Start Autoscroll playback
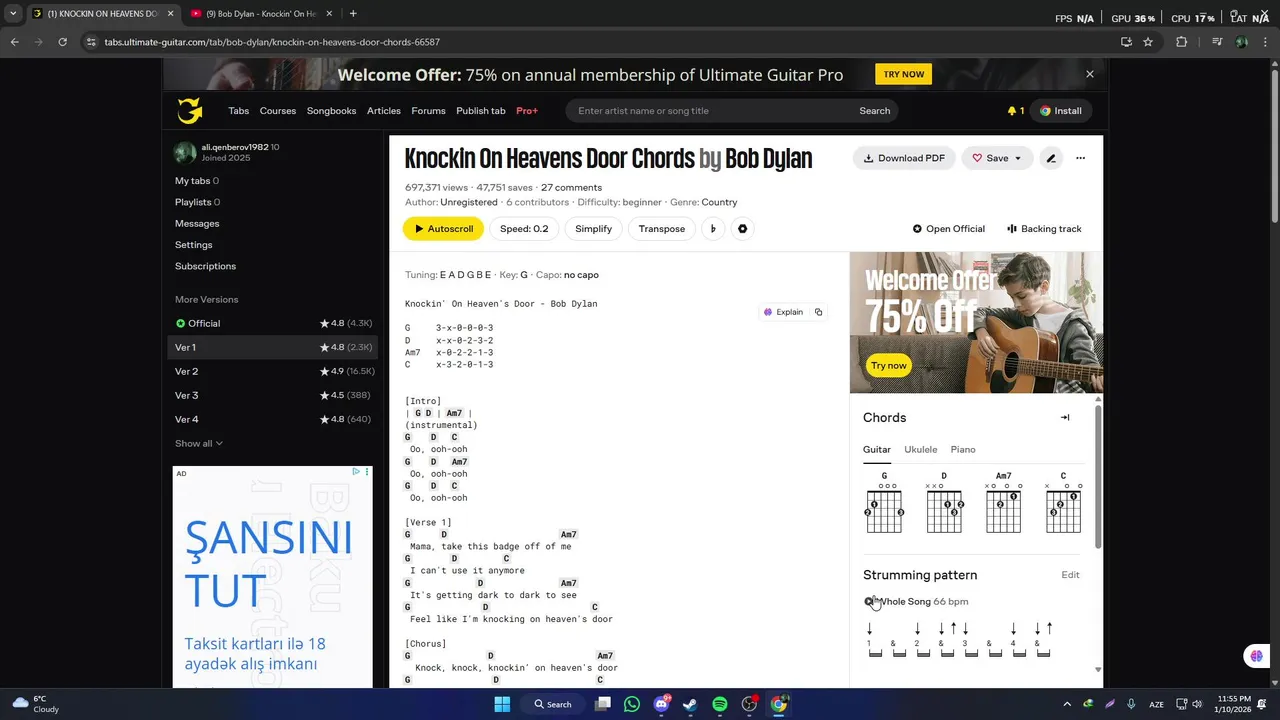The image size is (1280, 720). click(443, 229)
